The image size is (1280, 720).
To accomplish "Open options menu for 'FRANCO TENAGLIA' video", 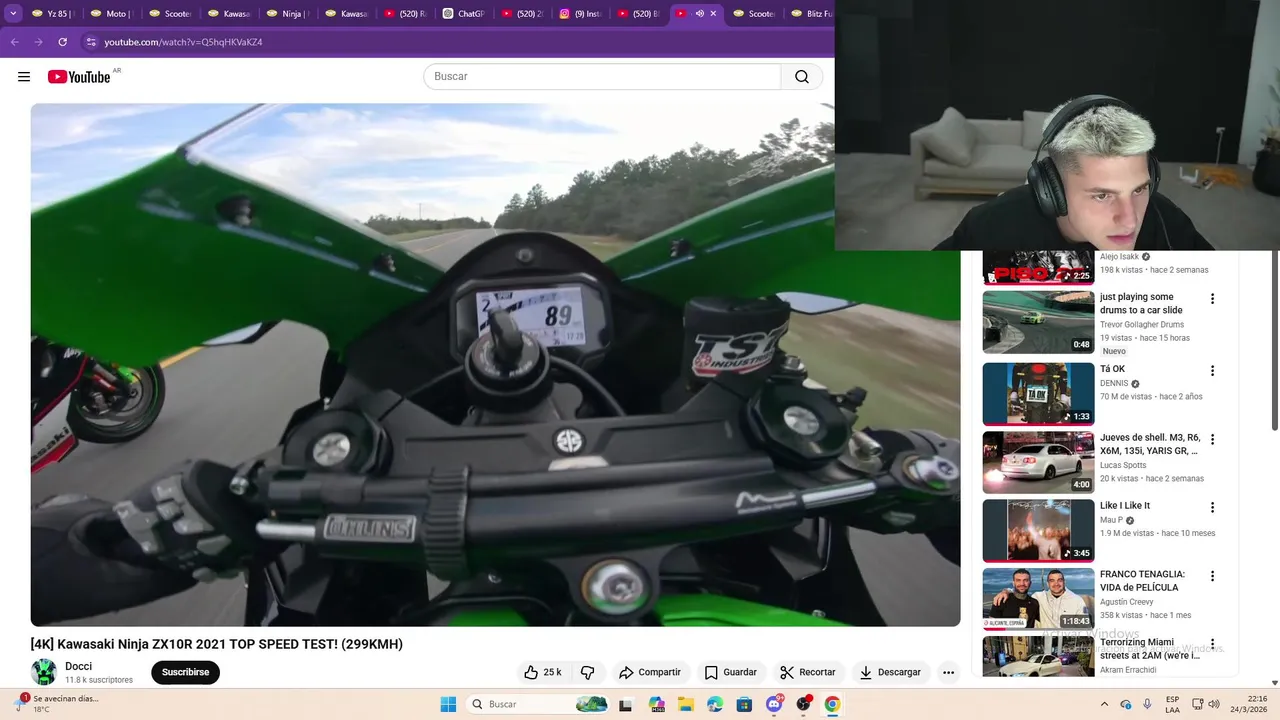I will tap(1213, 576).
